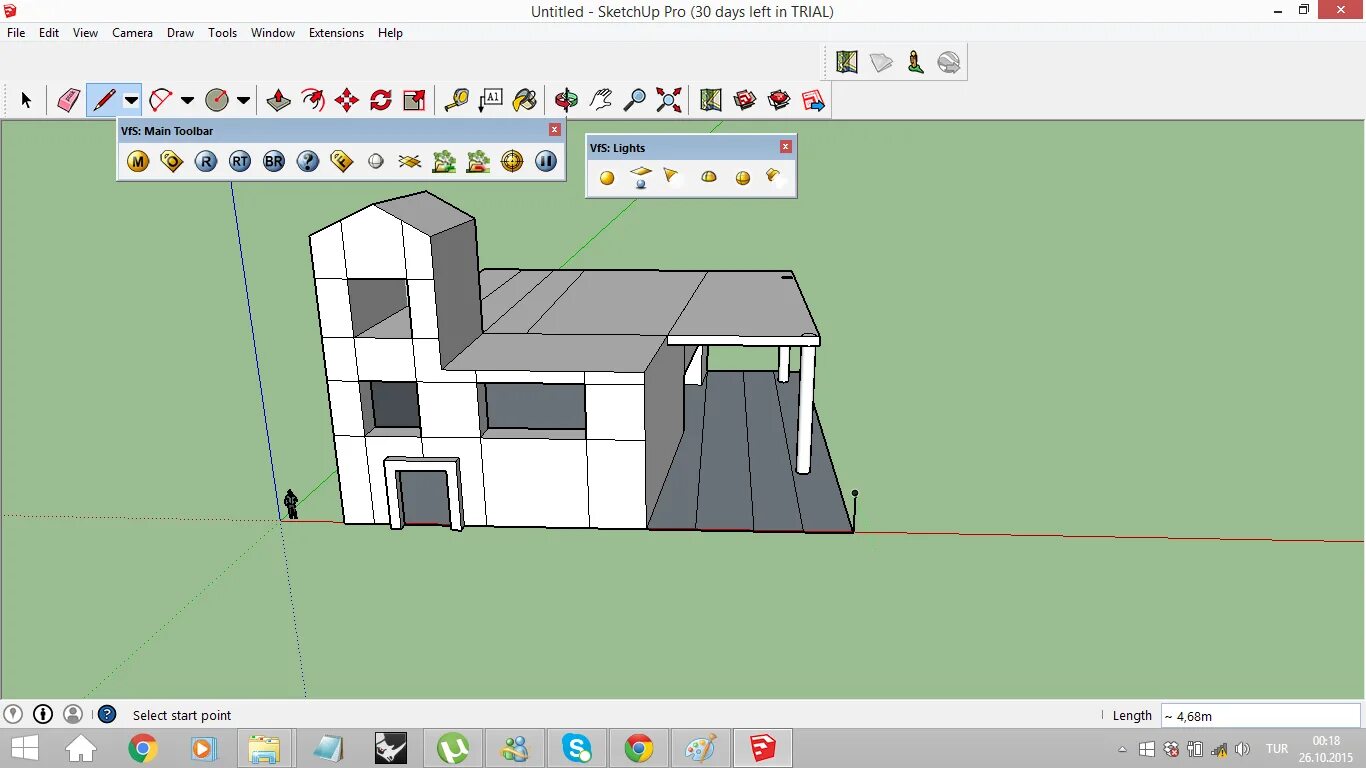Image resolution: width=1366 pixels, height=768 pixels.
Task: Expand the Line tool dropdown arrow
Action: click(x=131, y=100)
